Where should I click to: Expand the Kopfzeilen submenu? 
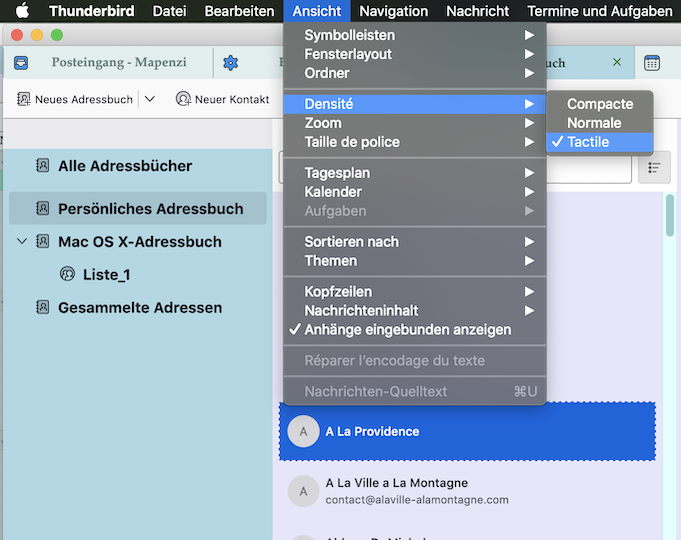click(x=414, y=292)
